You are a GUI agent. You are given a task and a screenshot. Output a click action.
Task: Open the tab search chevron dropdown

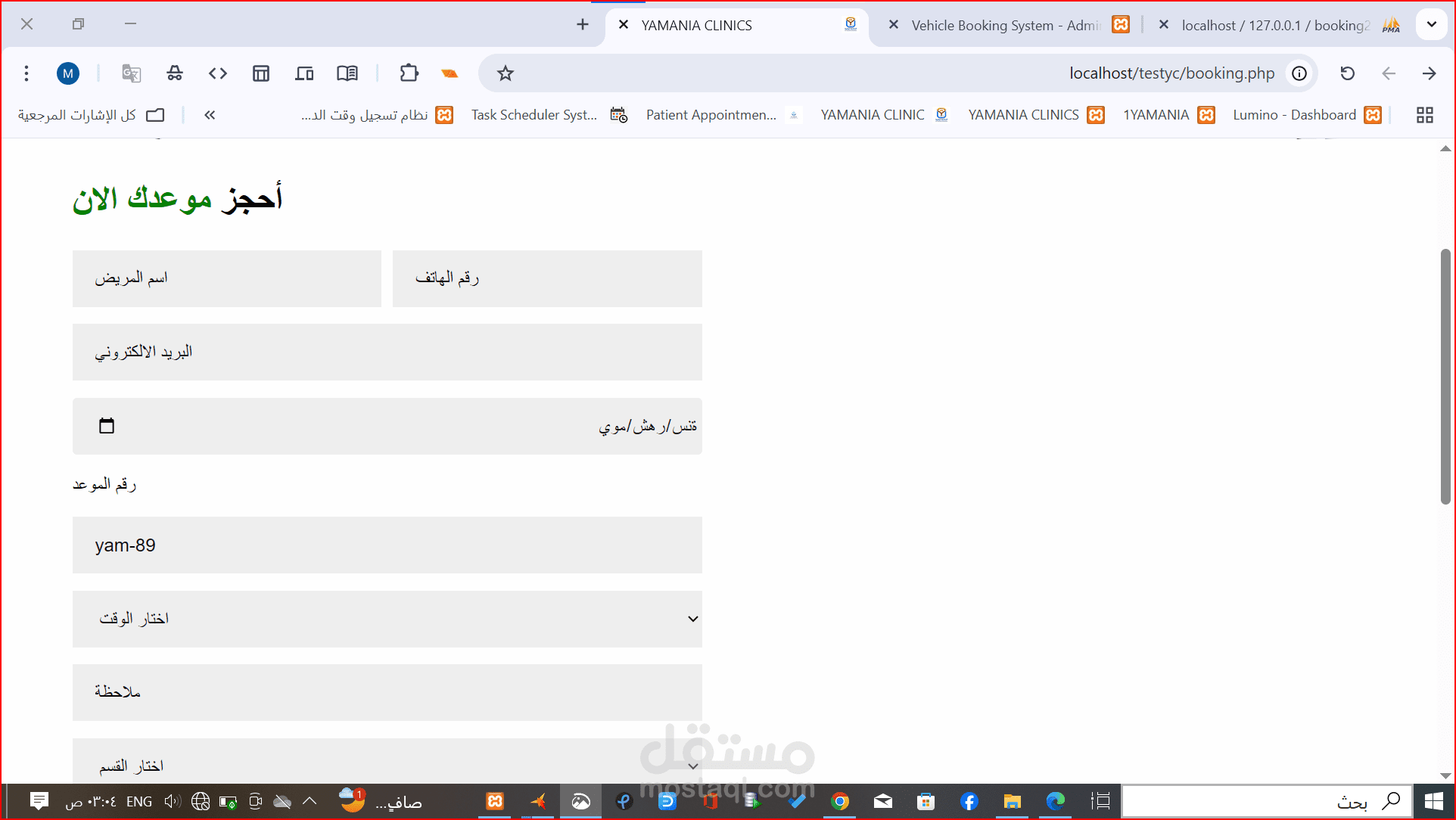click(1431, 24)
